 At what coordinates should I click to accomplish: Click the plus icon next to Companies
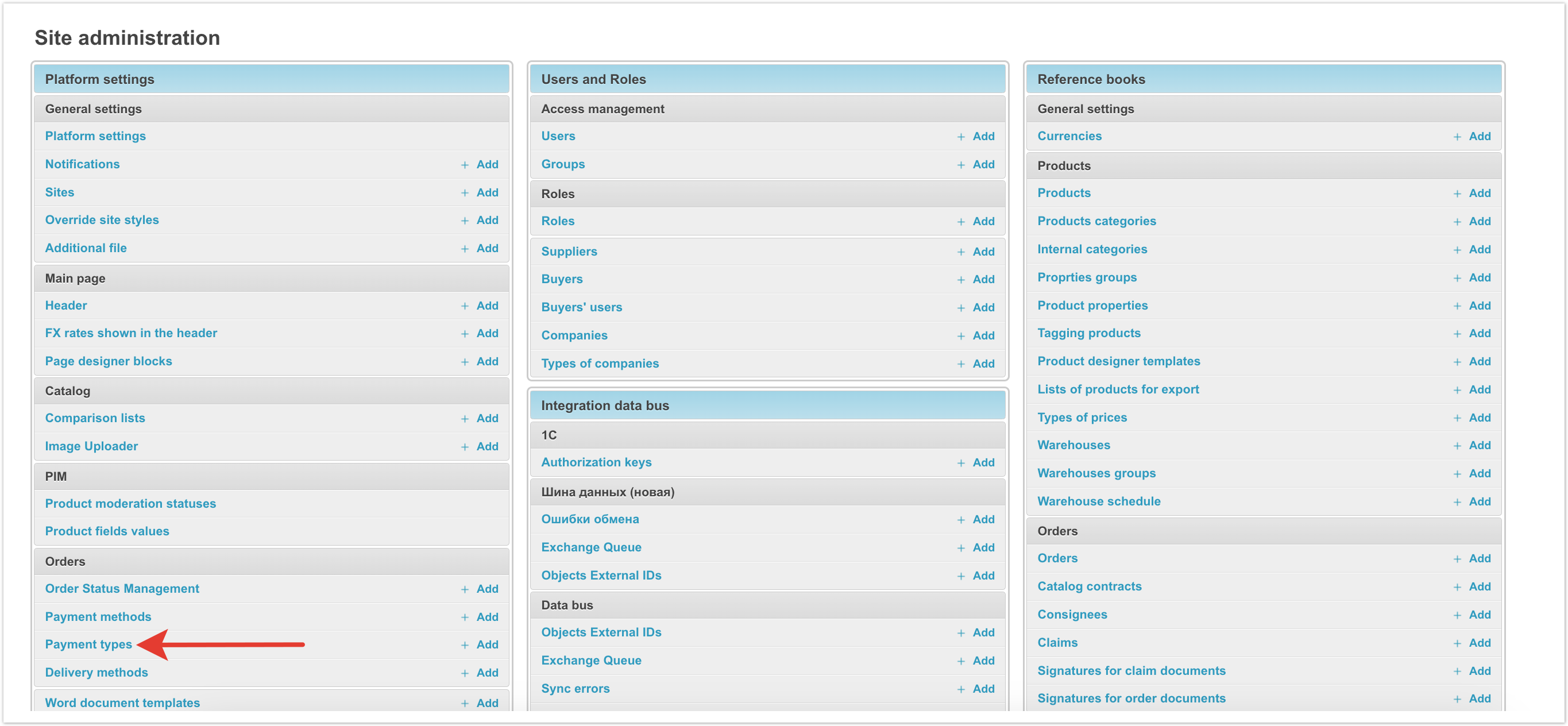point(960,336)
